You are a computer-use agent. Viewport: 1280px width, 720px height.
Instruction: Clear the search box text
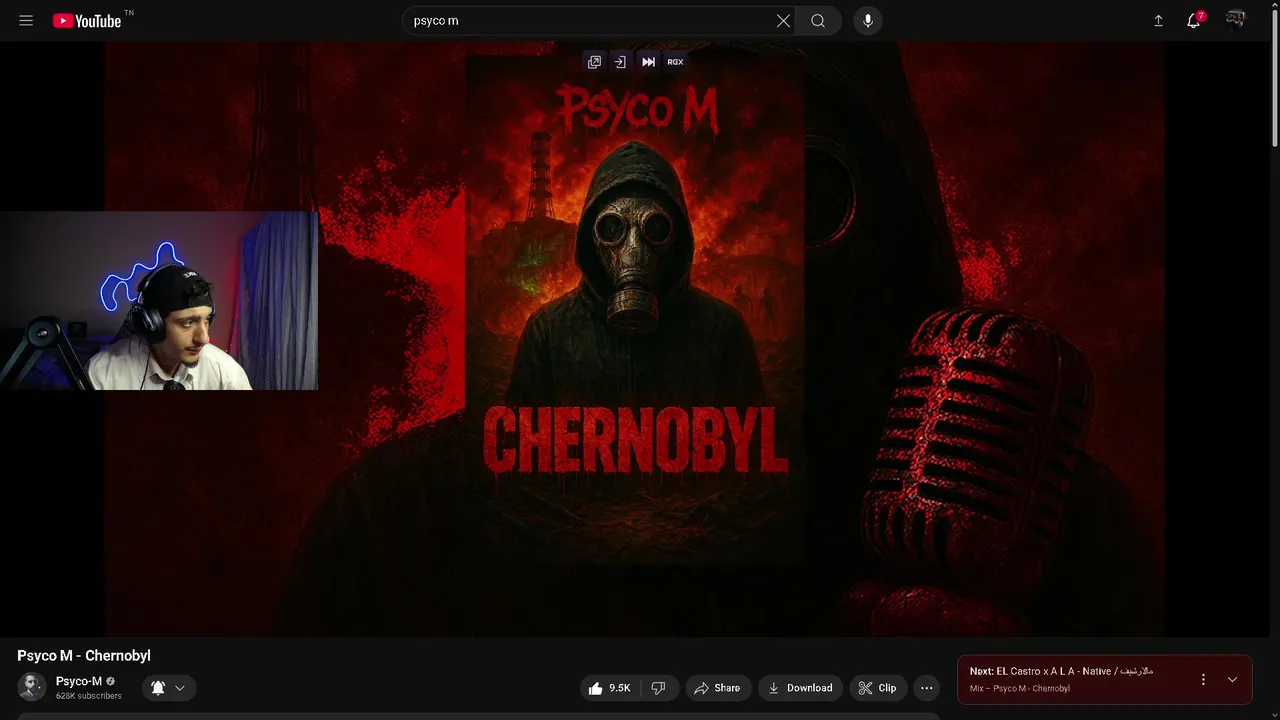pos(783,21)
